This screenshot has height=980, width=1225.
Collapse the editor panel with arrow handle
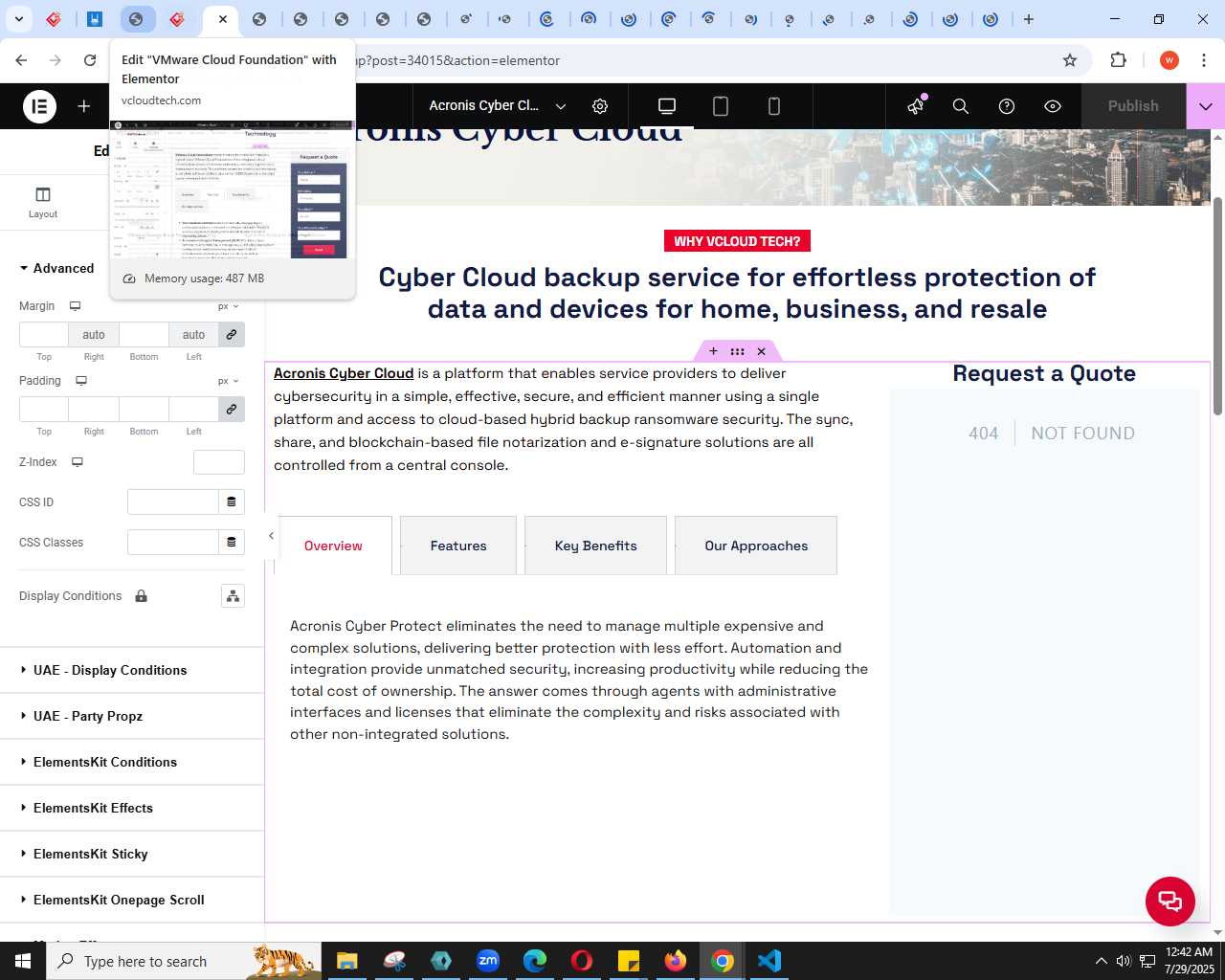[x=271, y=536]
